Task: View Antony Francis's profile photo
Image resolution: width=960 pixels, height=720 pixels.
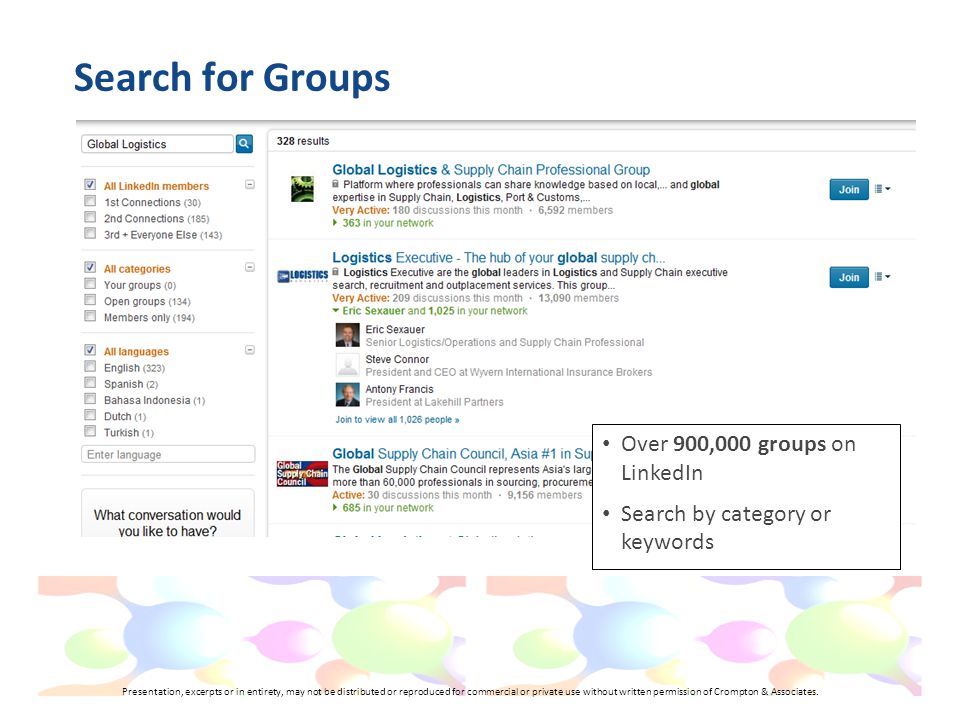Action: point(347,395)
